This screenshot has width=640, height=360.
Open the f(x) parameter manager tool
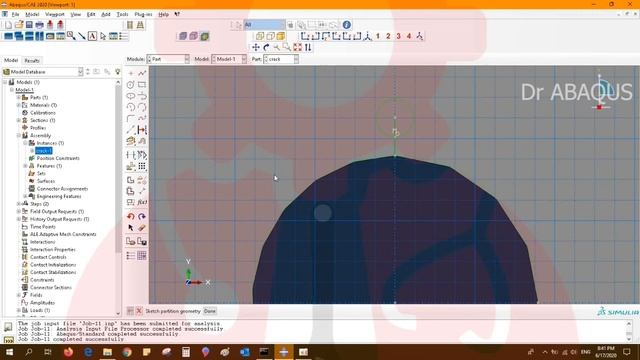tap(142, 202)
